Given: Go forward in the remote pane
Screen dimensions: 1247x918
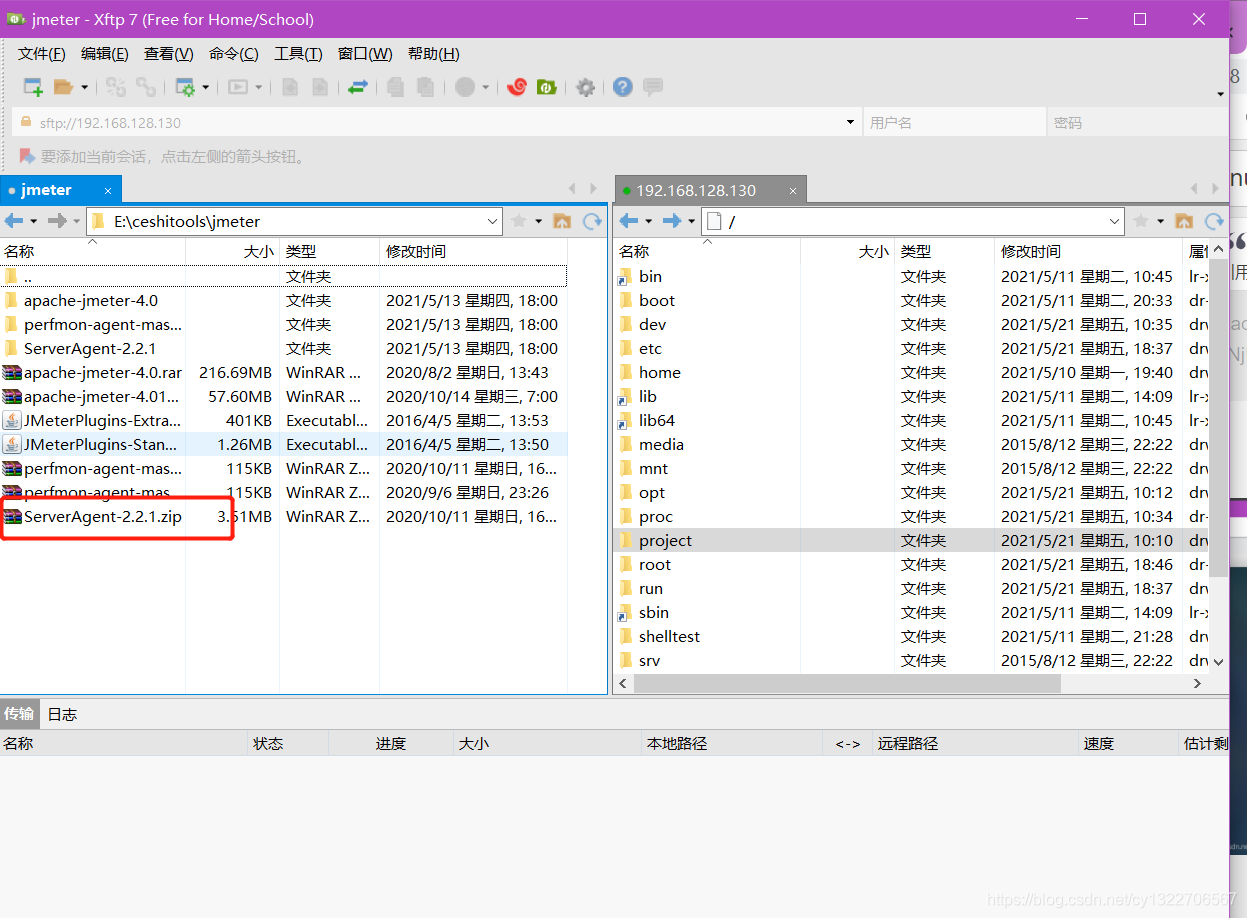Looking at the screenshot, I should click(x=672, y=221).
